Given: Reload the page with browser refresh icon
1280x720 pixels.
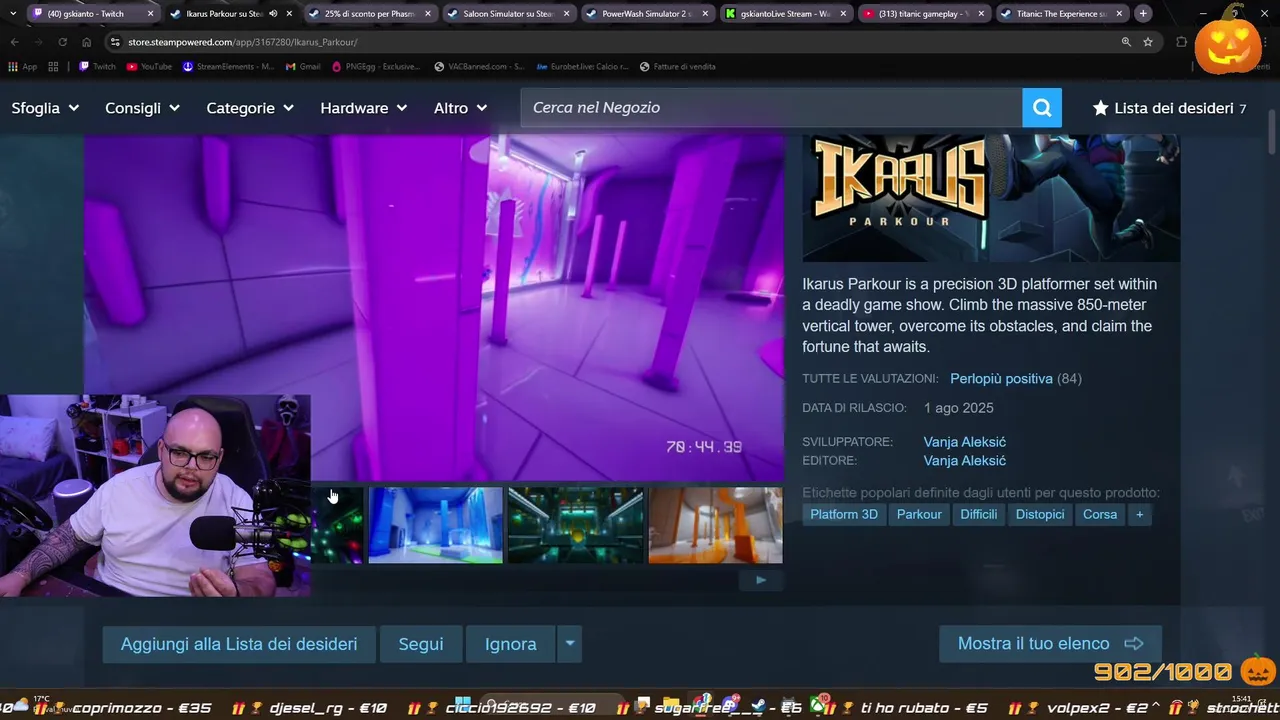Looking at the screenshot, I should tap(62, 42).
